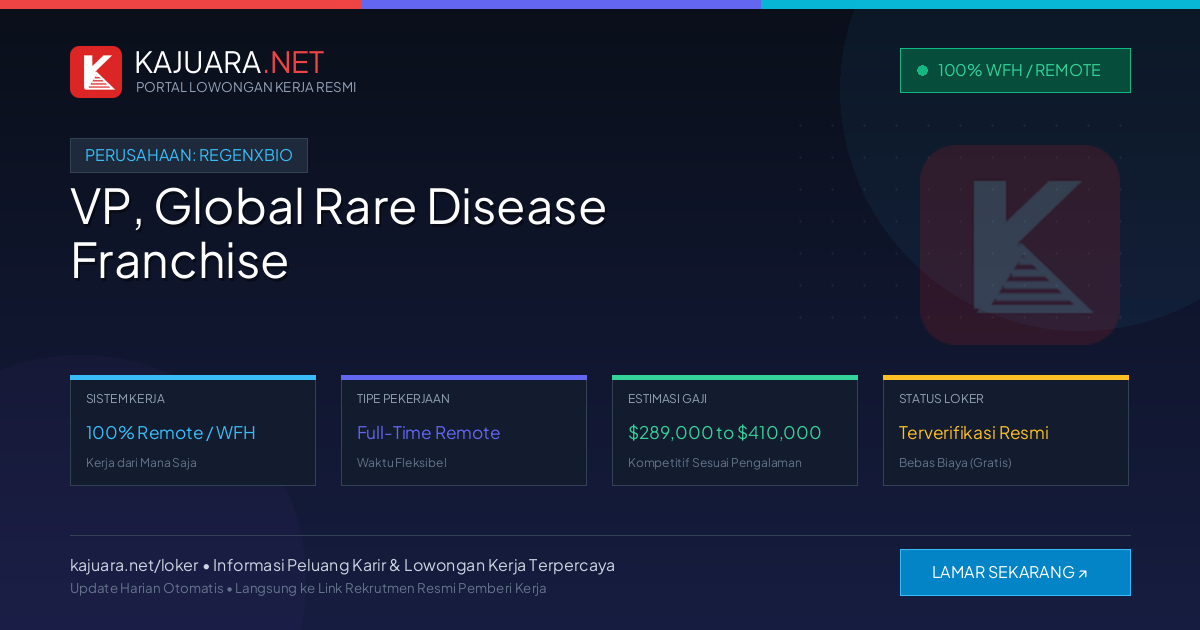Click the Waktu Fleksibel text

tap(401, 462)
